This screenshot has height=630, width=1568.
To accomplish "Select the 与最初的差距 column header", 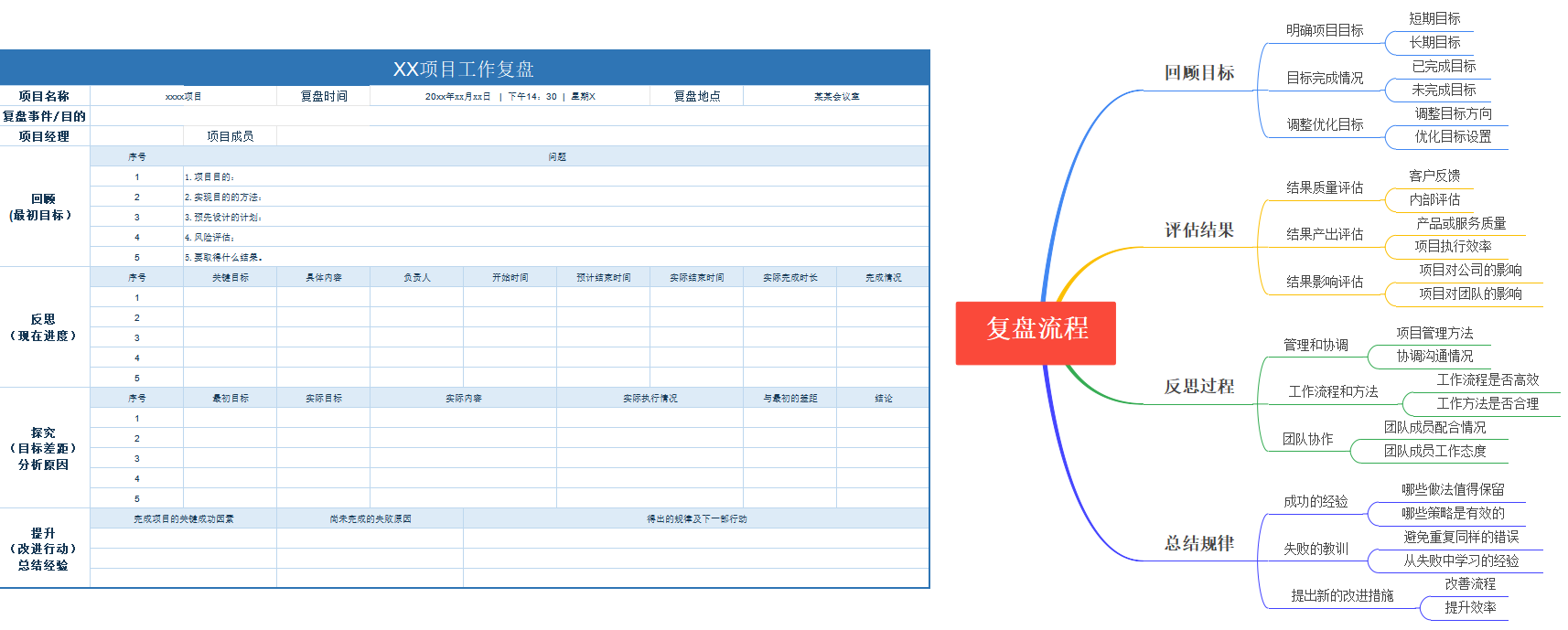I will pos(789,398).
